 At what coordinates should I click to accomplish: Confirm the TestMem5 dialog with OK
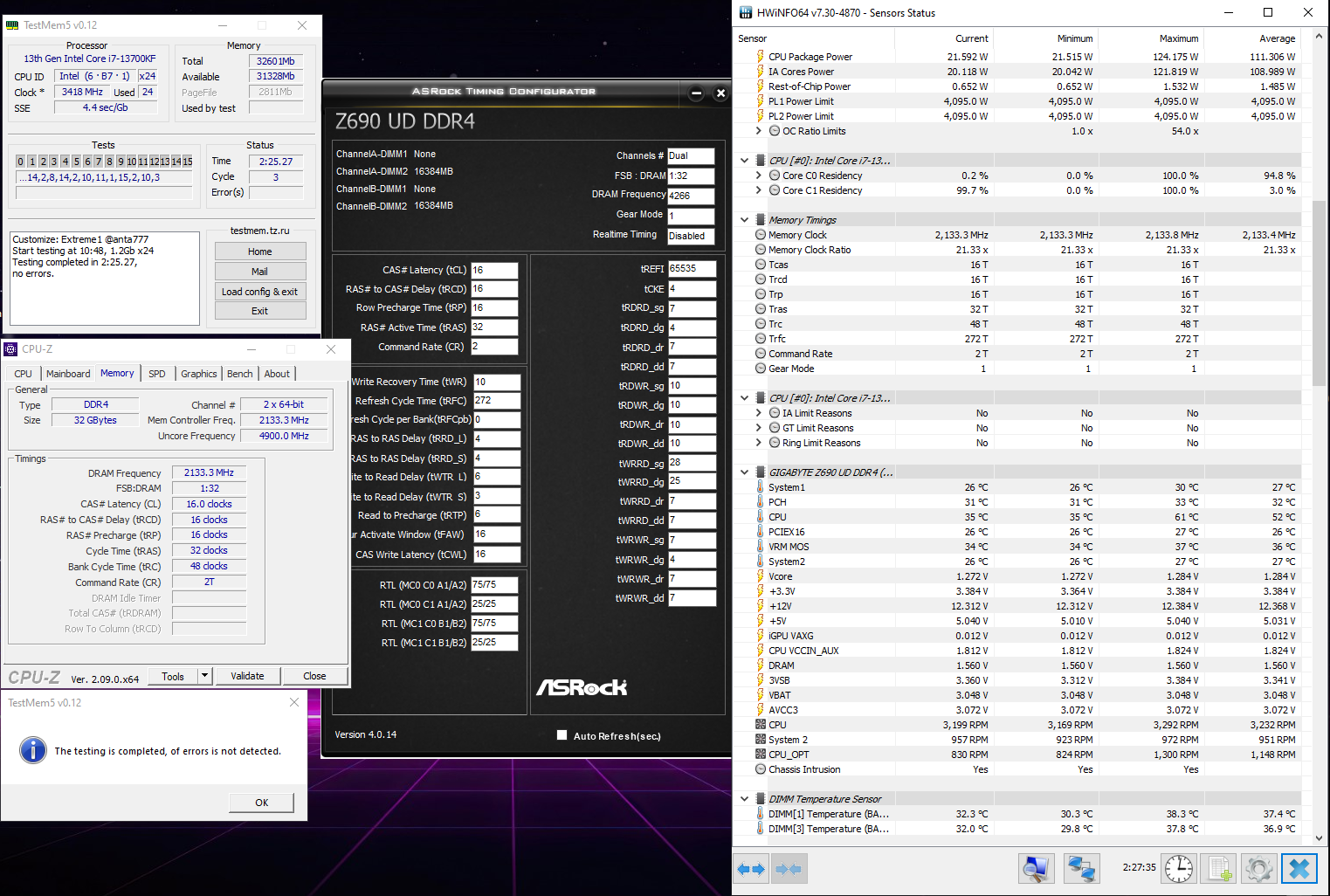pyautogui.click(x=262, y=803)
